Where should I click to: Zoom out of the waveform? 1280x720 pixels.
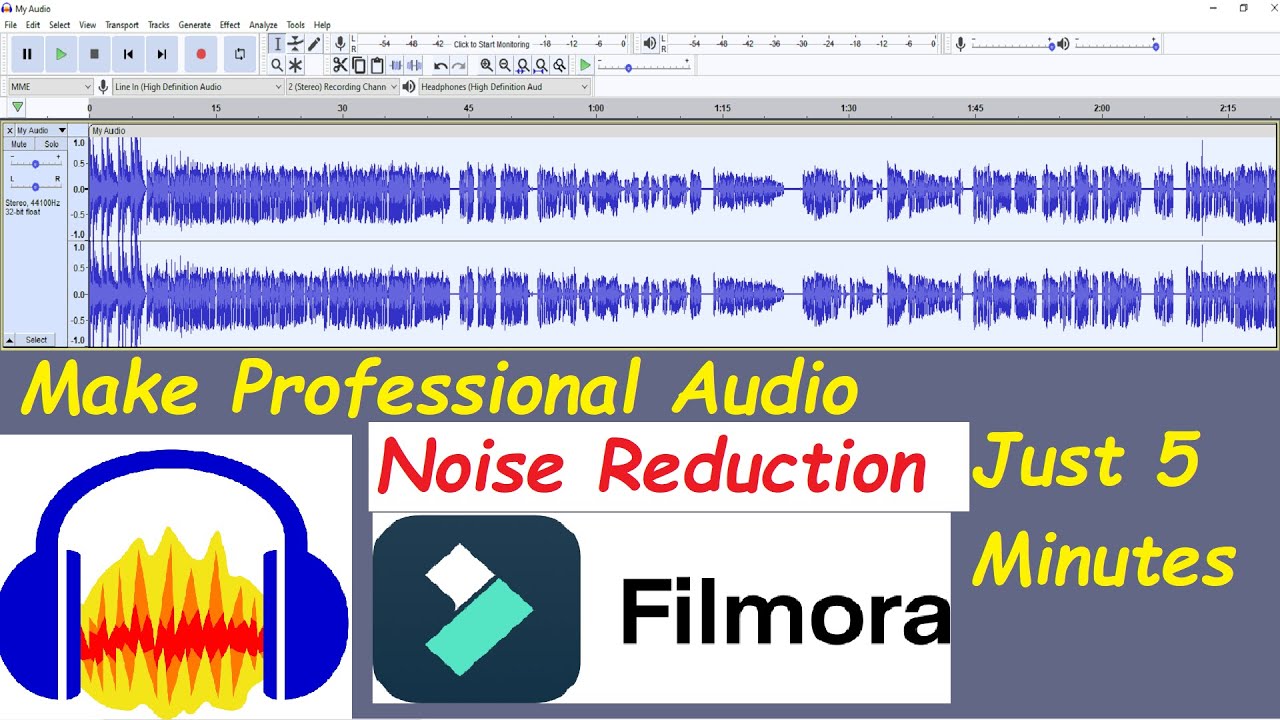(x=504, y=65)
